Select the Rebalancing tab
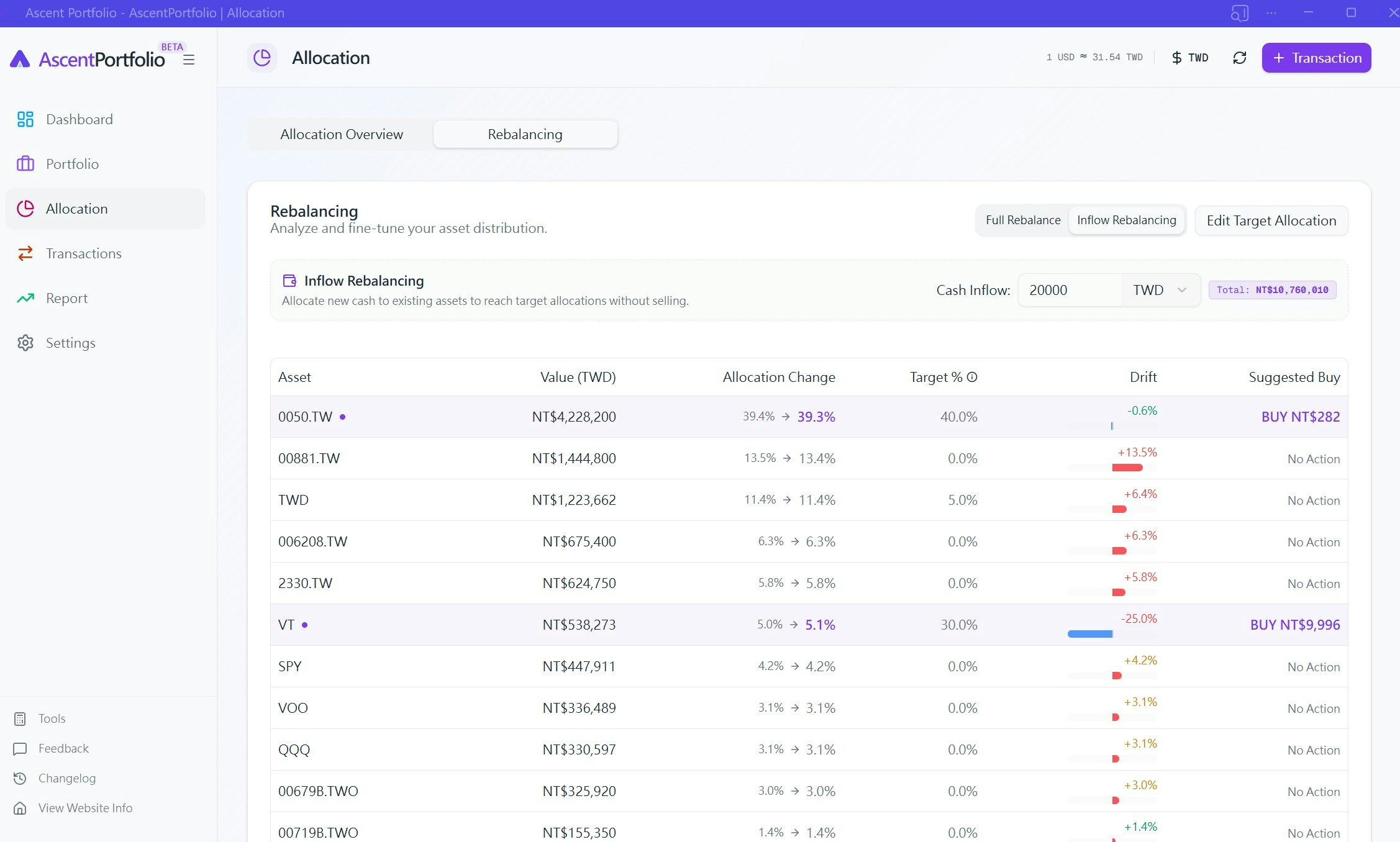 525,134
